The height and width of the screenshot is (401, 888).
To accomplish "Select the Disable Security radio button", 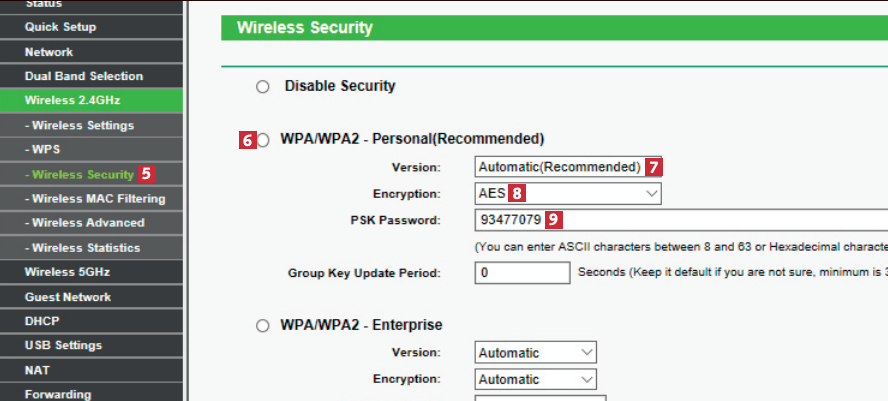I will coord(263,87).
